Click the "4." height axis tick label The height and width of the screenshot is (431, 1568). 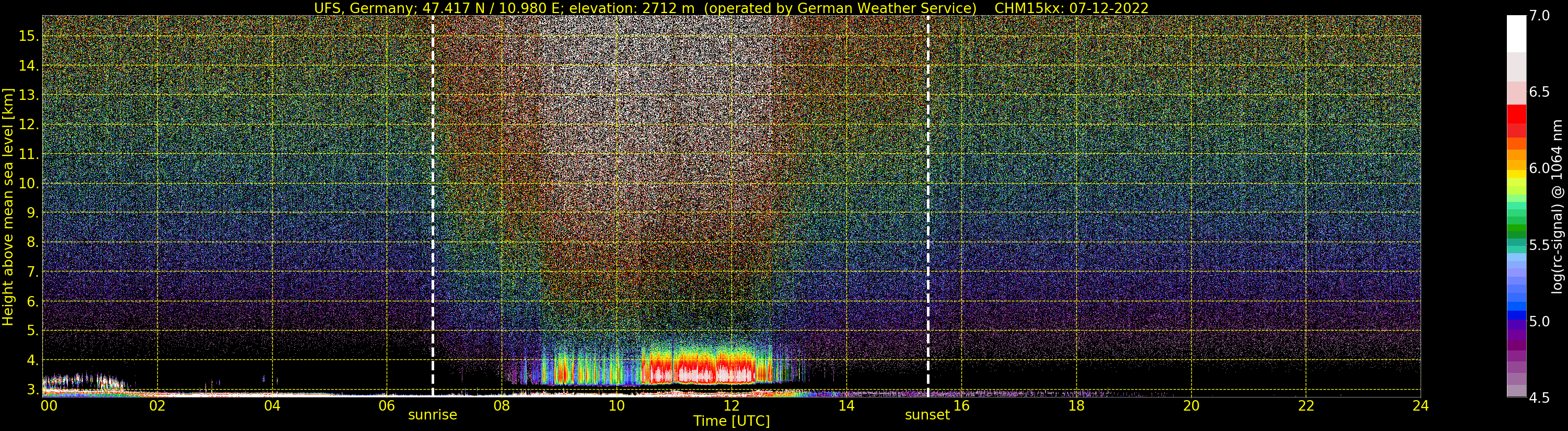tap(33, 360)
